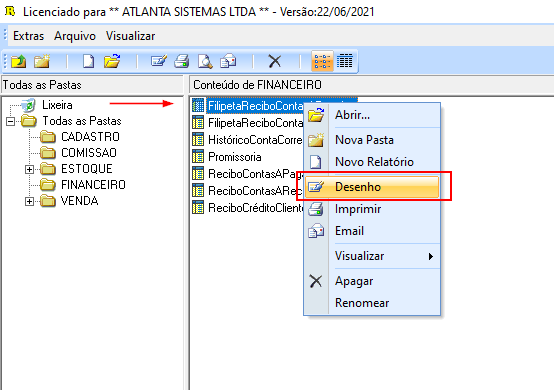Click the Imprimir printer icon in context menu

(316, 209)
